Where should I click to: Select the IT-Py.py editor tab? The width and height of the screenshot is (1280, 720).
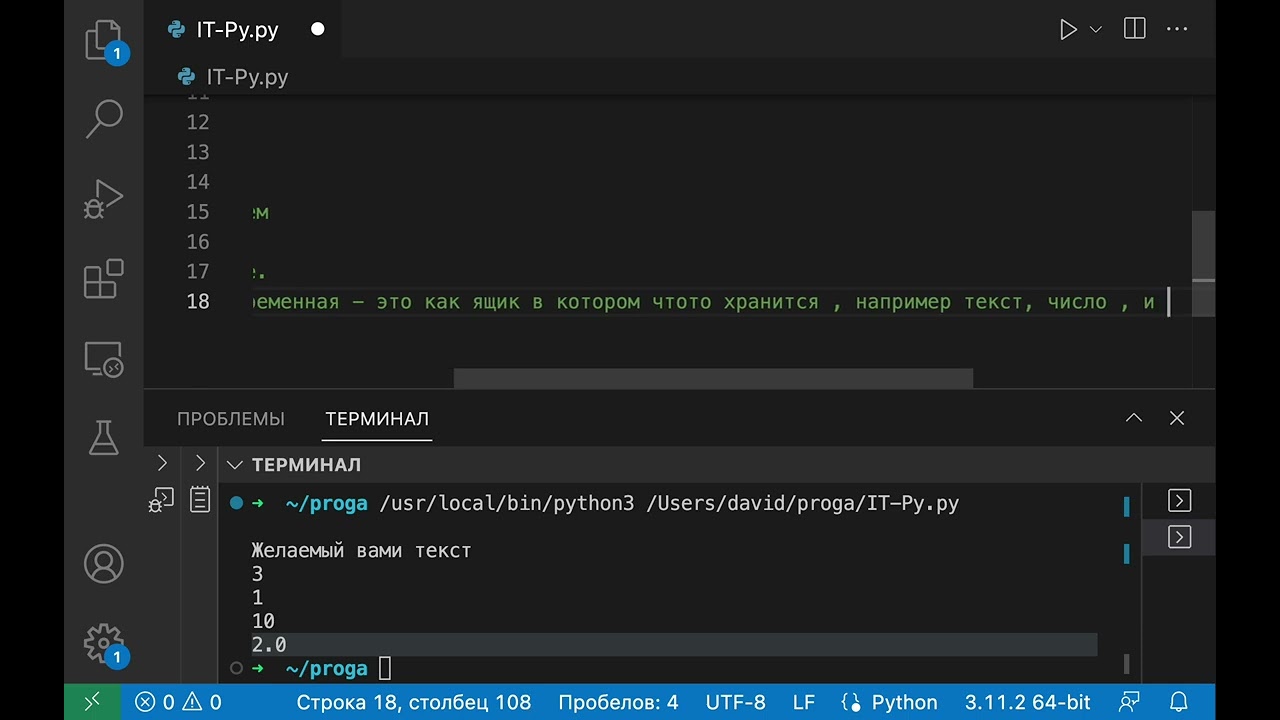point(237,30)
